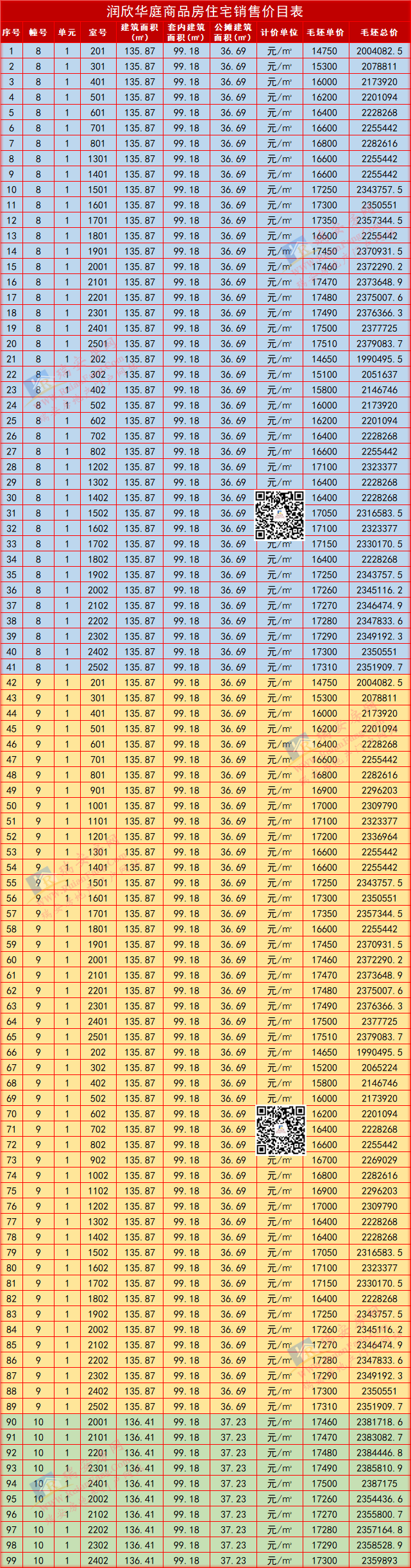411x1568 pixels.
Task: Click sequence number 99 in last row
Action: pyautogui.click(x=11, y=1560)
